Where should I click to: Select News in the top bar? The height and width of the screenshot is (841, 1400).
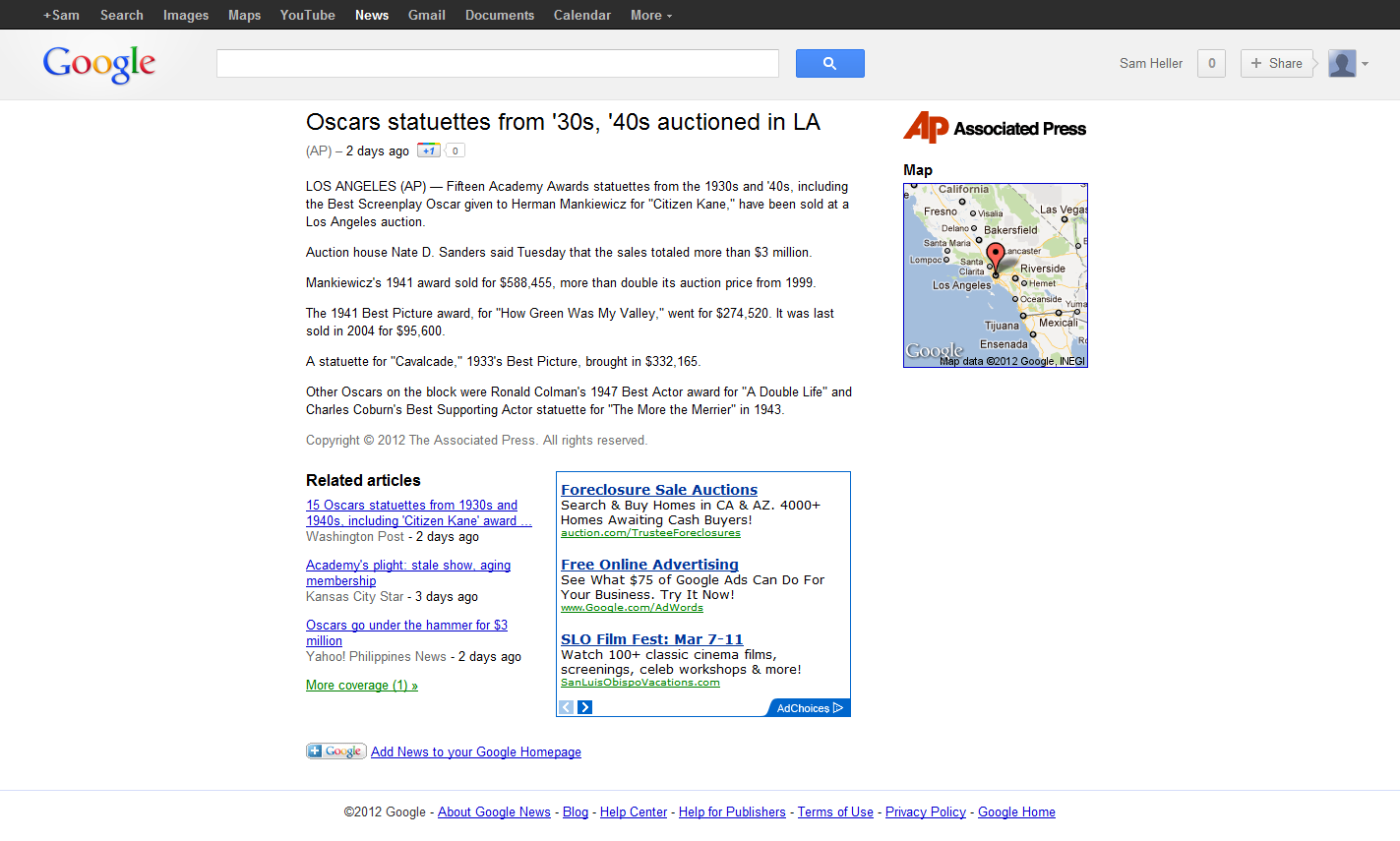372,15
